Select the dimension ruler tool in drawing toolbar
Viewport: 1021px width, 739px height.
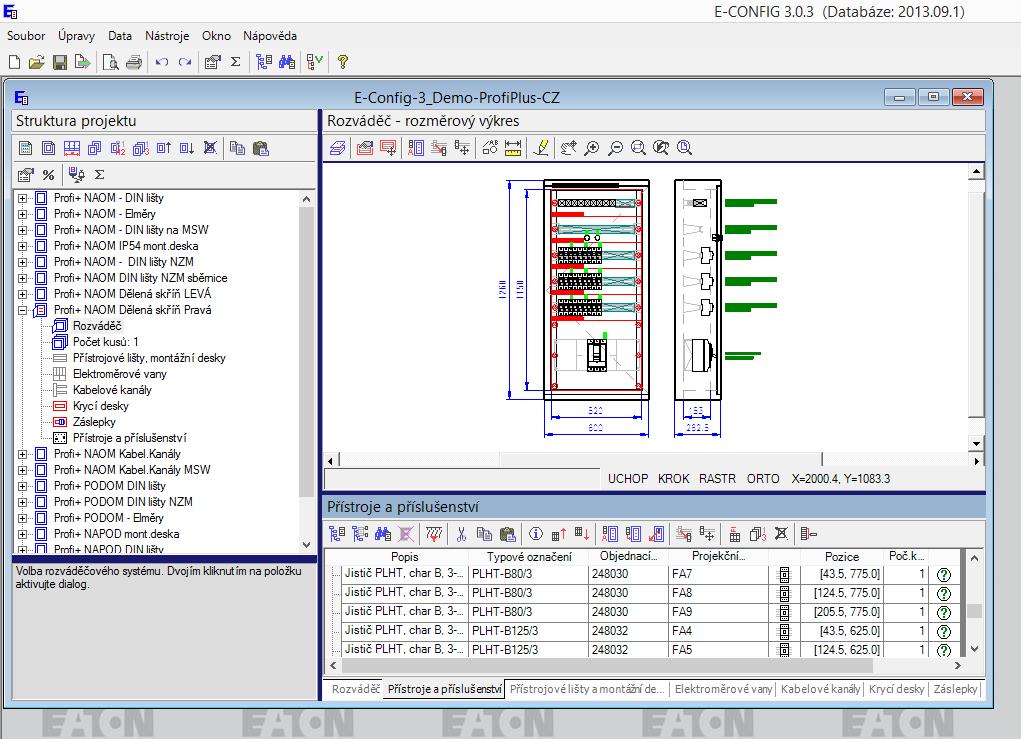pos(513,148)
